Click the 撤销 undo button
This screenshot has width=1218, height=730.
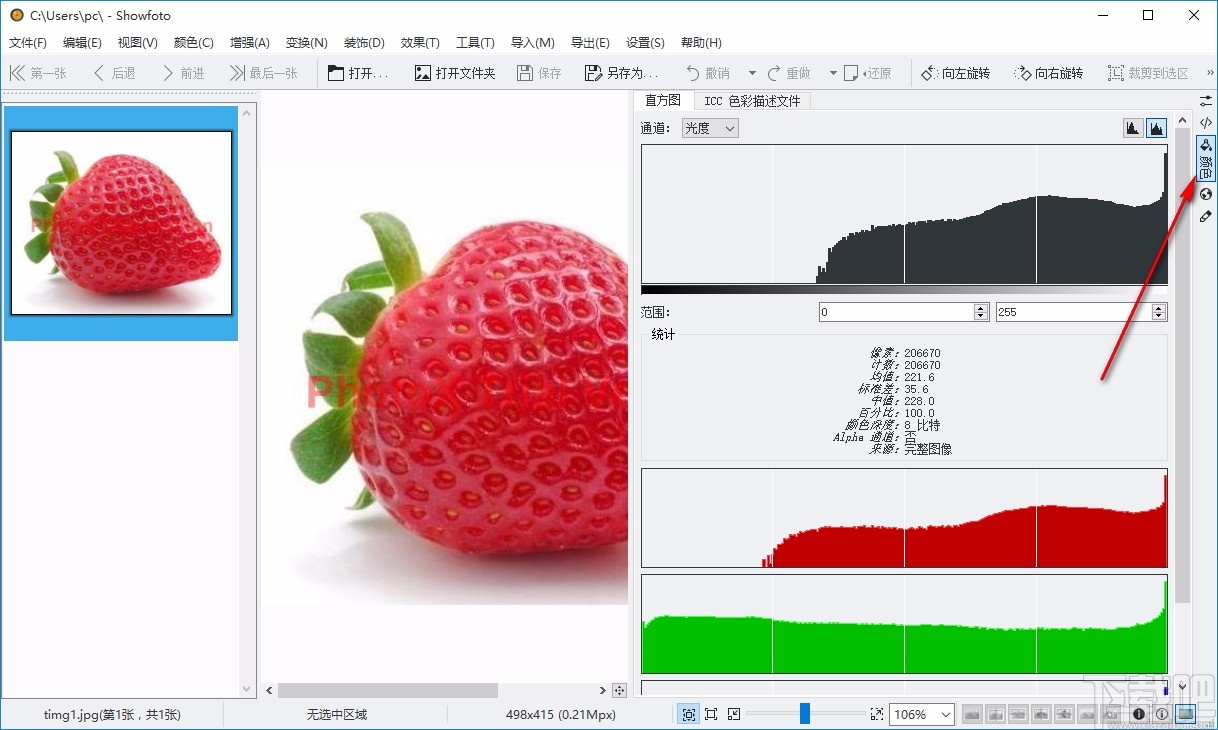coord(708,73)
